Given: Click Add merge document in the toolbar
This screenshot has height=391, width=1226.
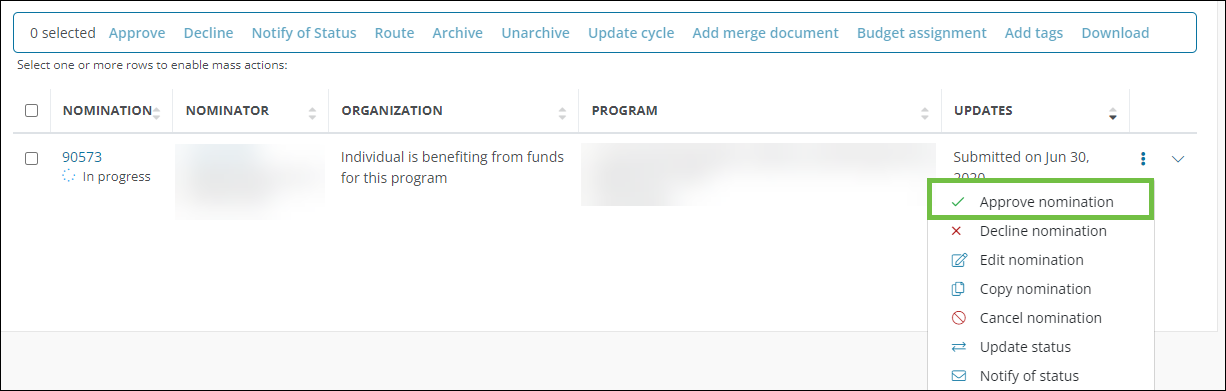Looking at the screenshot, I should pos(765,33).
